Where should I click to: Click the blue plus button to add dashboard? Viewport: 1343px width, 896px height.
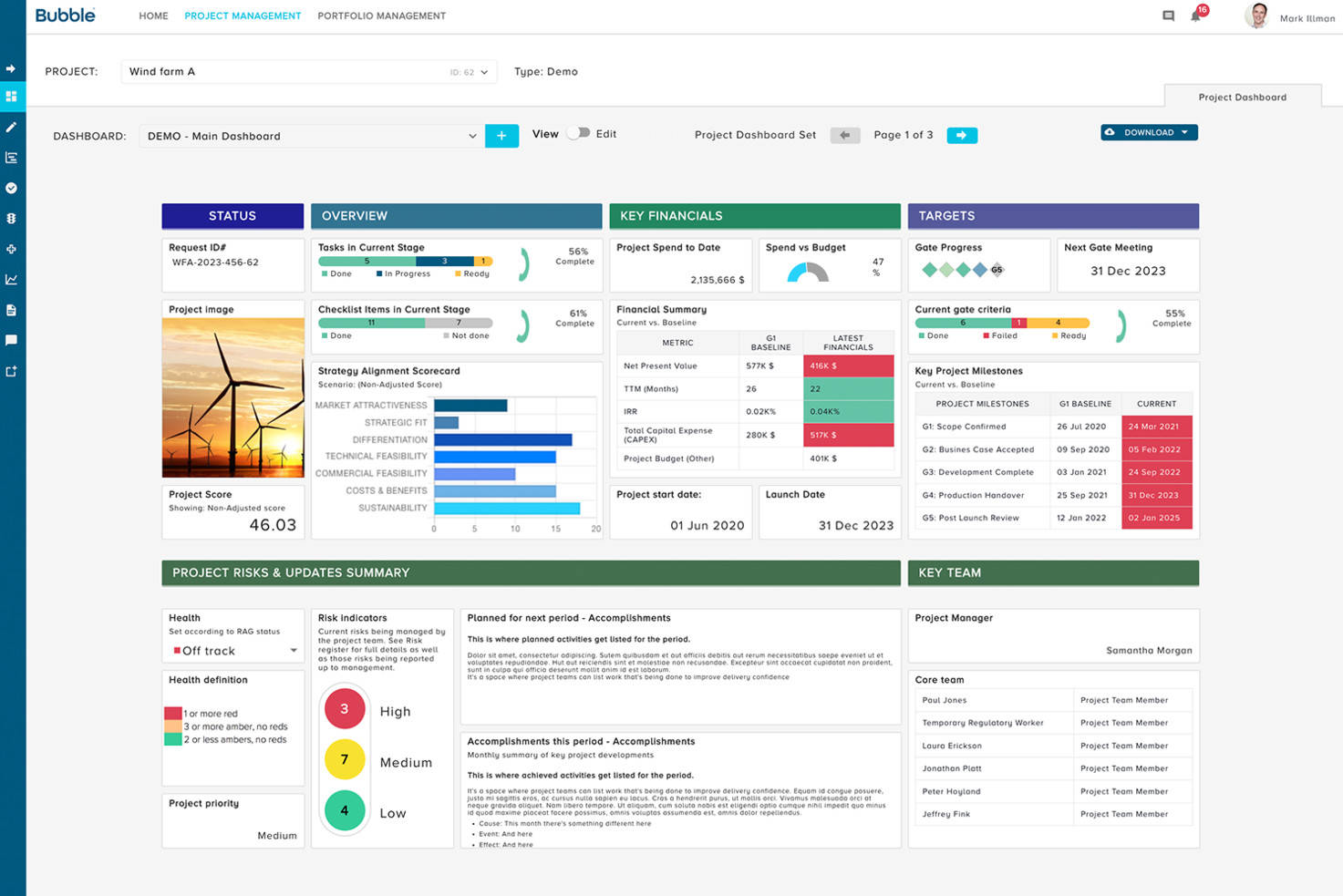pos(501,136)
